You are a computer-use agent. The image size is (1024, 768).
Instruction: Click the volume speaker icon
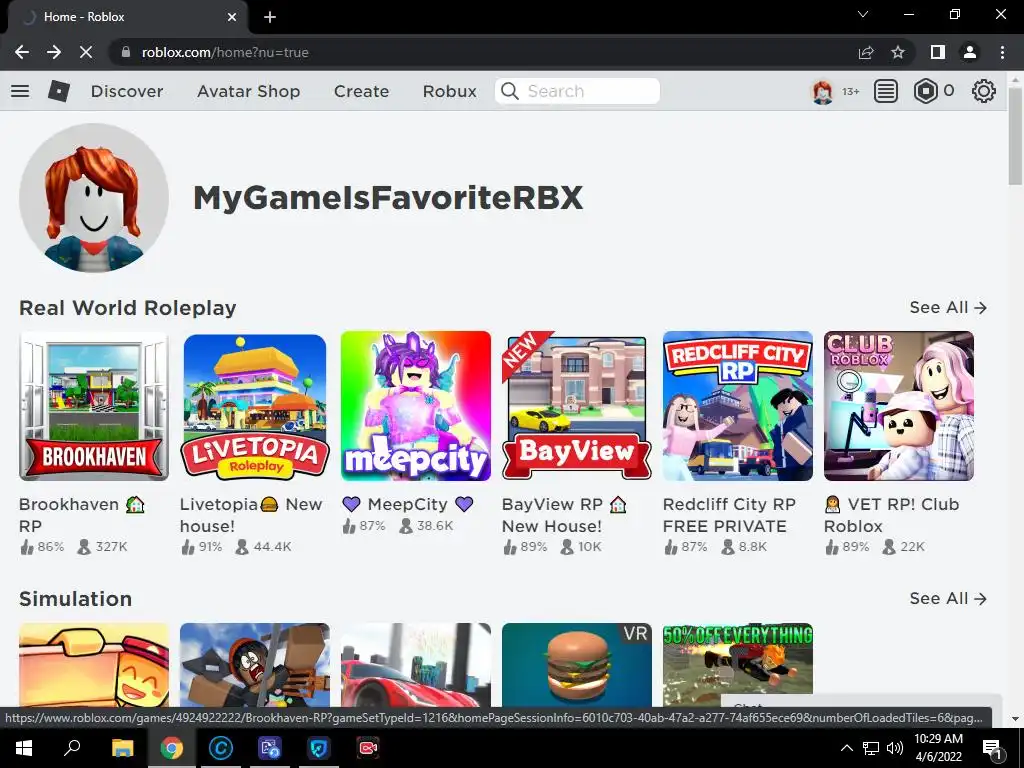(x=894, y=748)
